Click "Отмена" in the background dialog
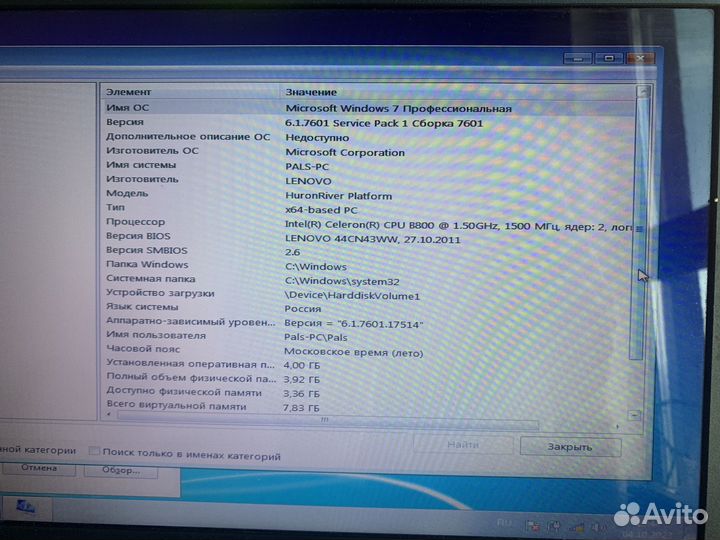The image size is (720, 540). click(x=39, y=468)
